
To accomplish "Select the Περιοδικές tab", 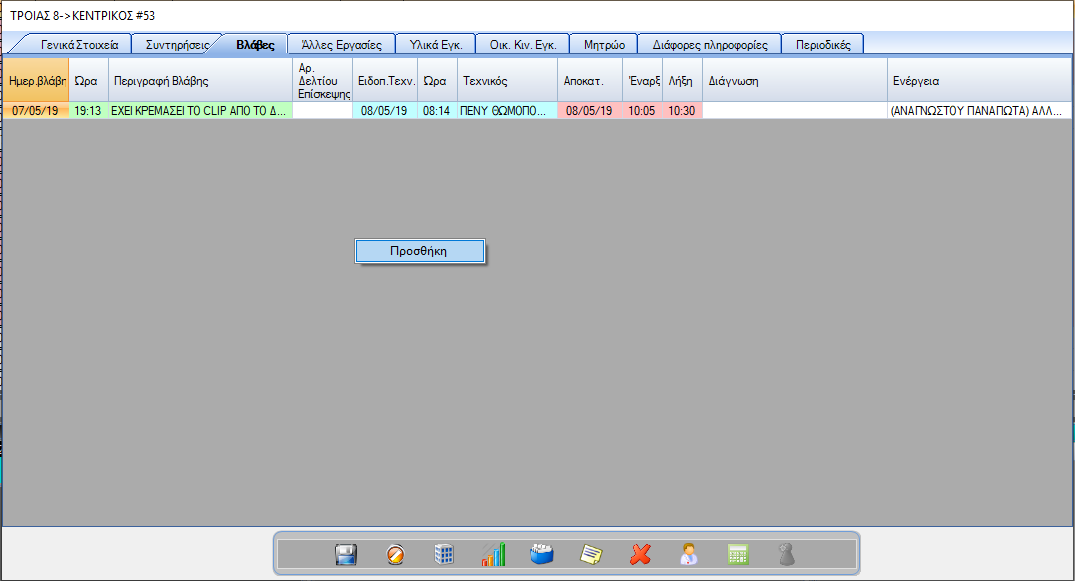I will click(823, 45).
